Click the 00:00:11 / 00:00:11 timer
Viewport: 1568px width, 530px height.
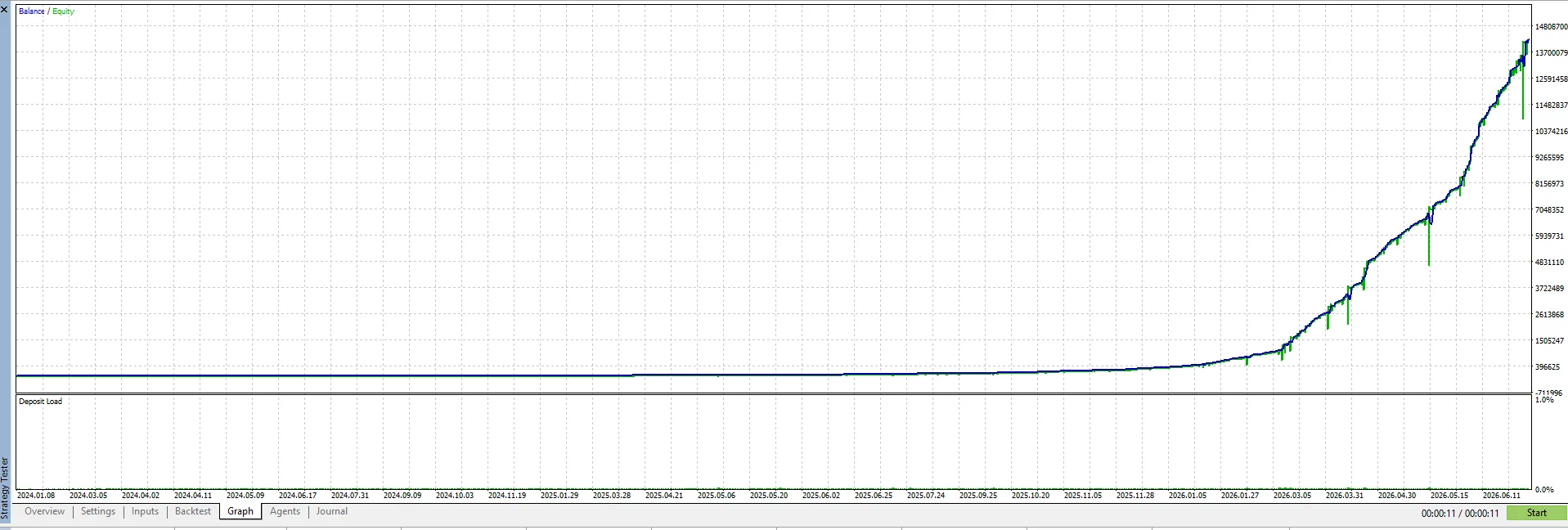pyautogui.click(x=1460, y=514)
